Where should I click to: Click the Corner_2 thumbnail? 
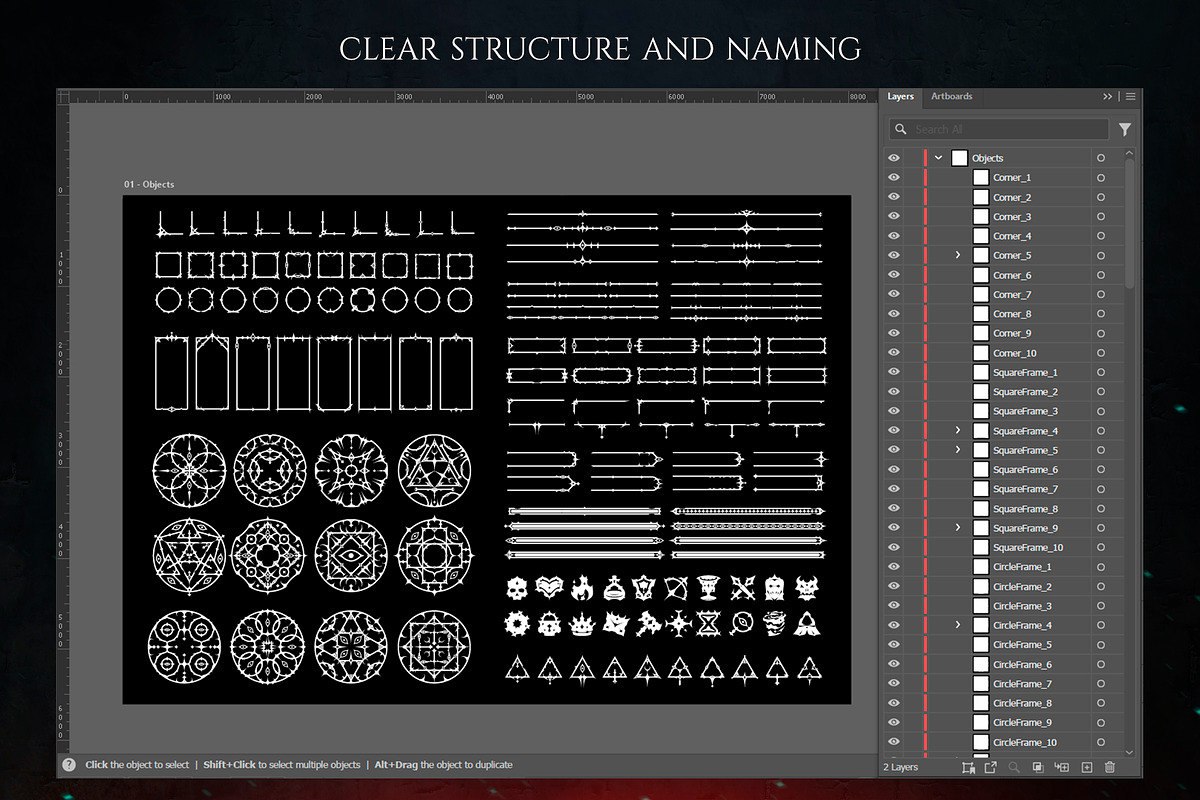pyautogui.click(x=981, y=197)
